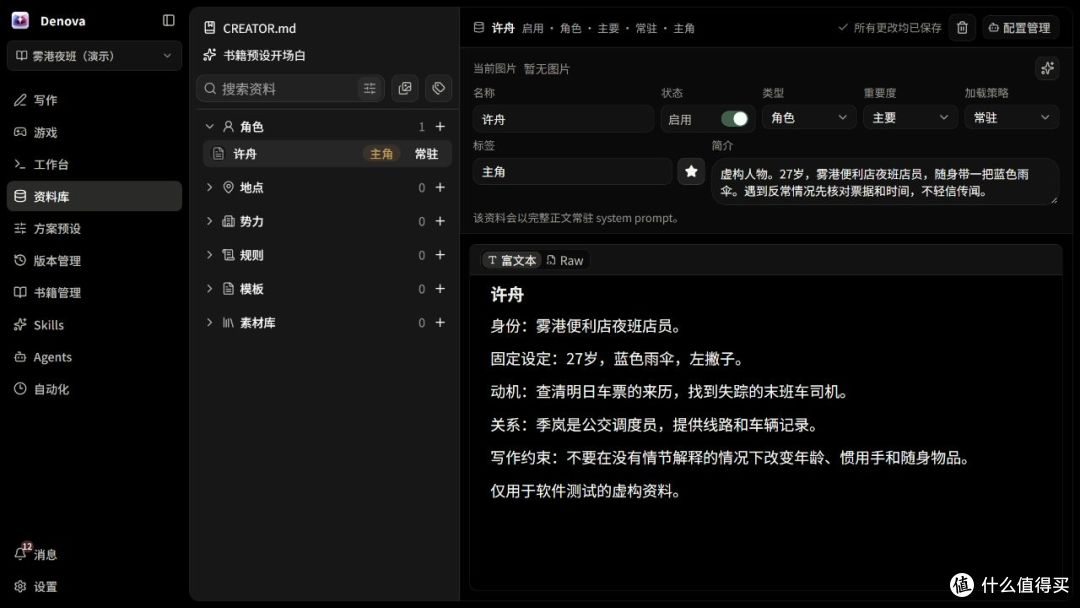This screenshot has height=608, width=1080.
Task: Click the 名称 field containing 许舟
Action: (563, 119)
